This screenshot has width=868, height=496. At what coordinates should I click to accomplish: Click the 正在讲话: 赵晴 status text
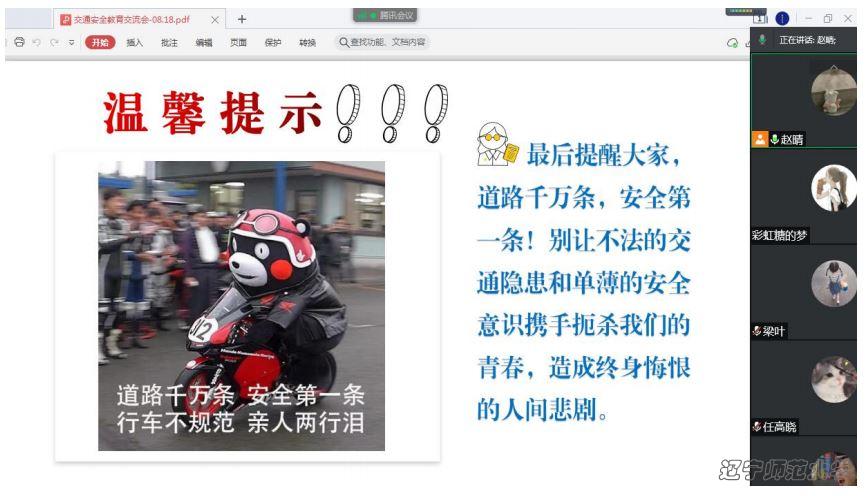coord(807,40)
